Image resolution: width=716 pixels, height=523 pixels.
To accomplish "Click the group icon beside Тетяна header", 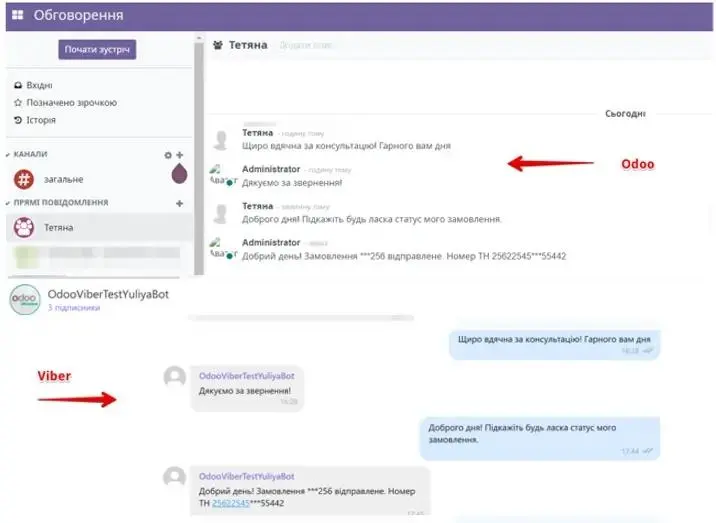I will [219, 46].
